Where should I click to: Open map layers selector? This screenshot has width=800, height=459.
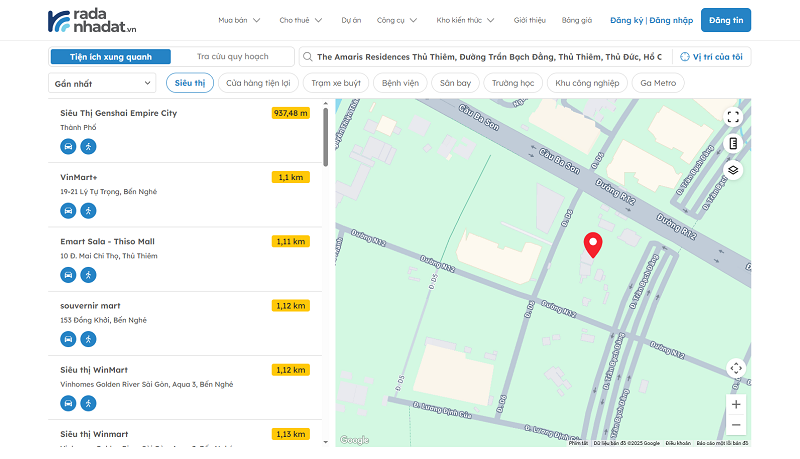tap(733, 170)
